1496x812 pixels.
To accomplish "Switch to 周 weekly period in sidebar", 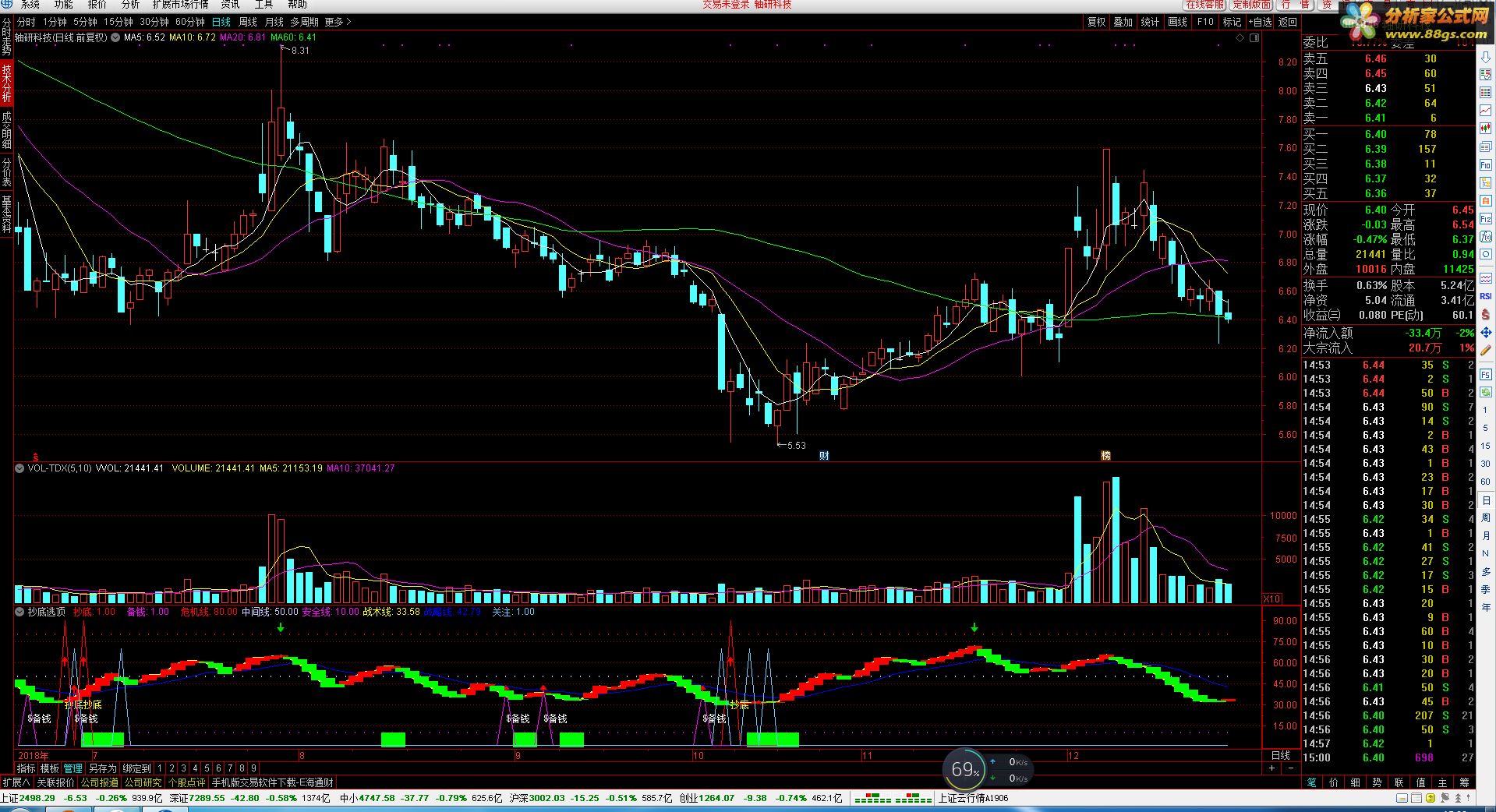I will click(x=1486, y=518).
